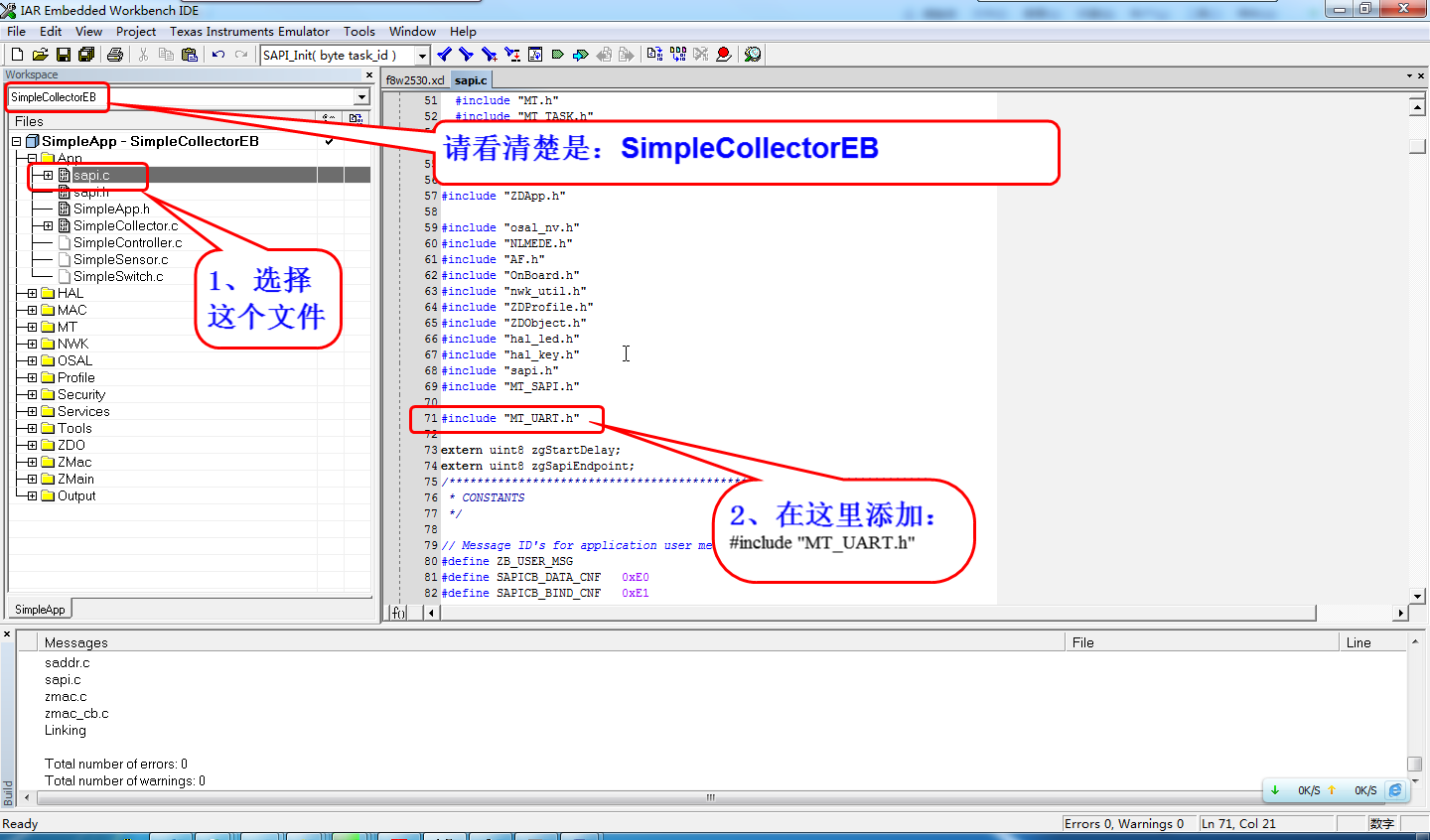Open the workspace configuration dropdown arrow
Image resolution: width=1430 pixels, height=840 pixels.
[x=361, y=97]
